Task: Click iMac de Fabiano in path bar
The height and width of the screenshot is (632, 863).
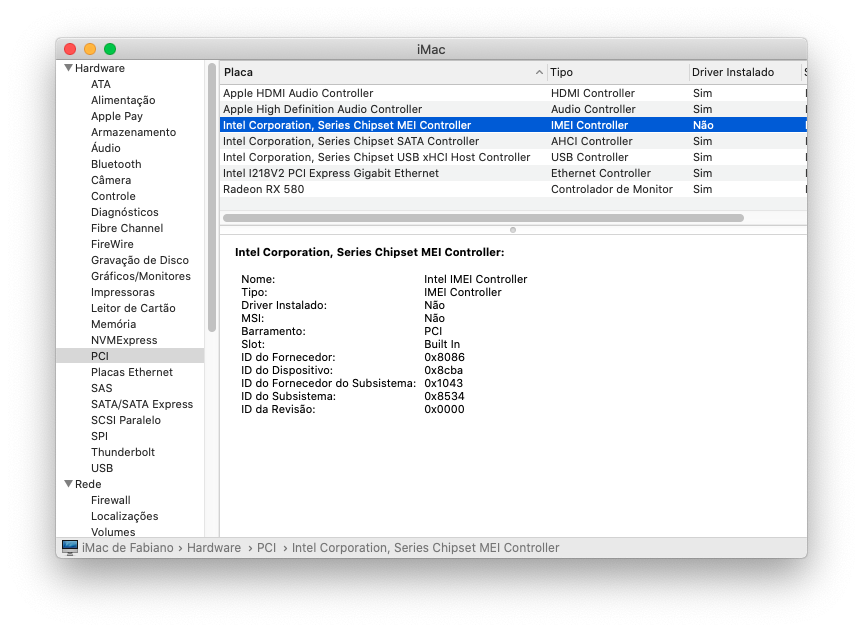Action: coord(128,548)
